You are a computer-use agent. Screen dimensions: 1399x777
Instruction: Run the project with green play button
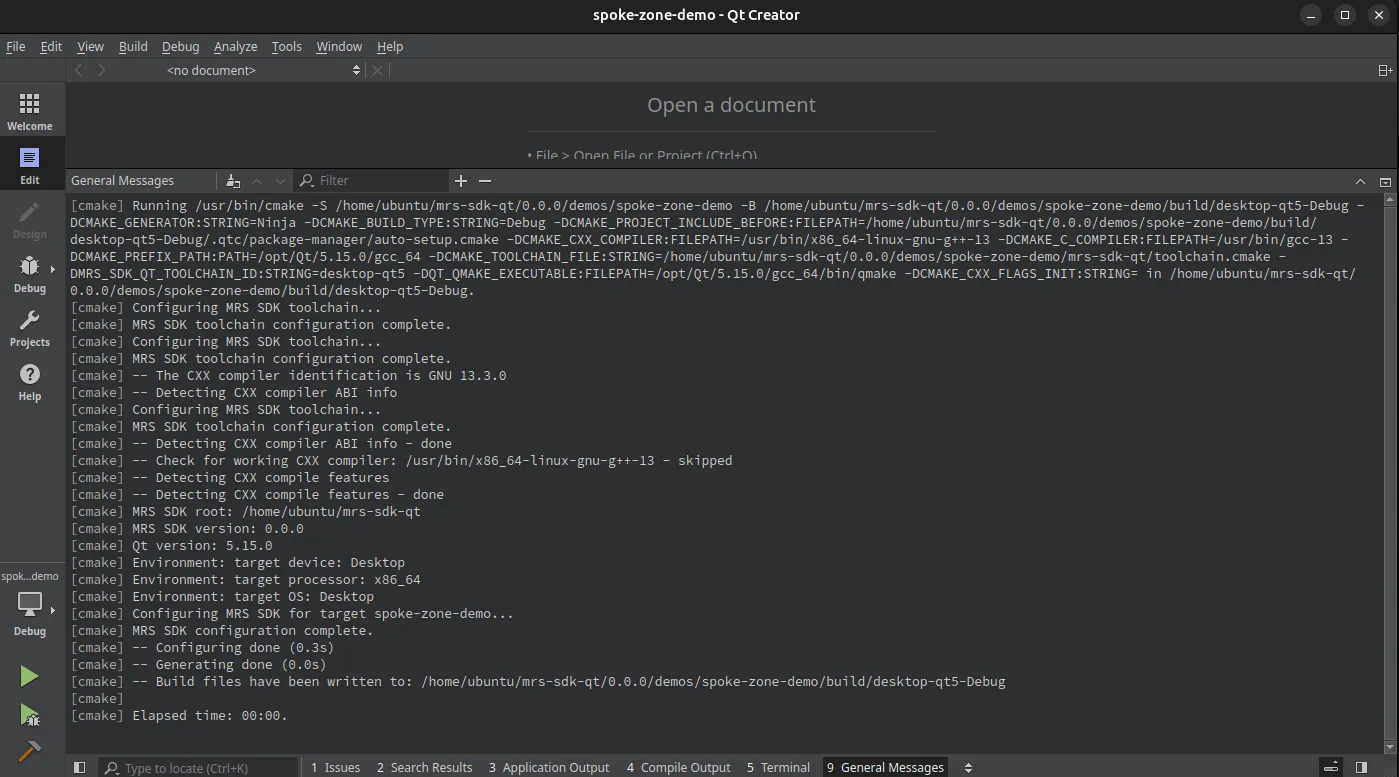(x=30, y=676)
